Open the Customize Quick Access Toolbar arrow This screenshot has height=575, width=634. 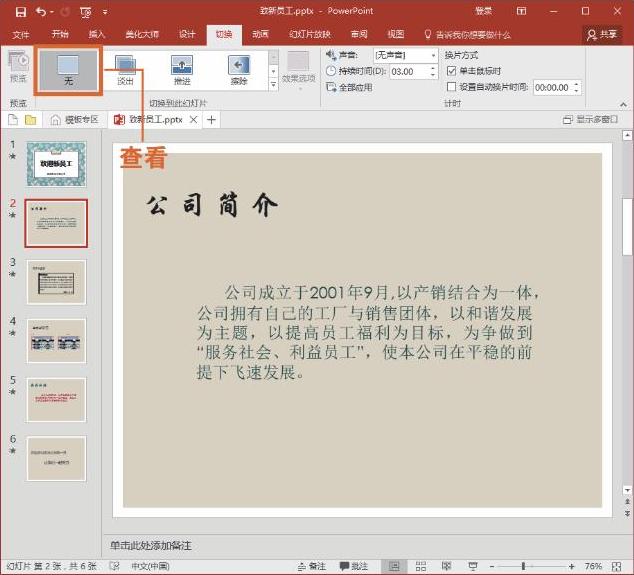pos(105,13)
